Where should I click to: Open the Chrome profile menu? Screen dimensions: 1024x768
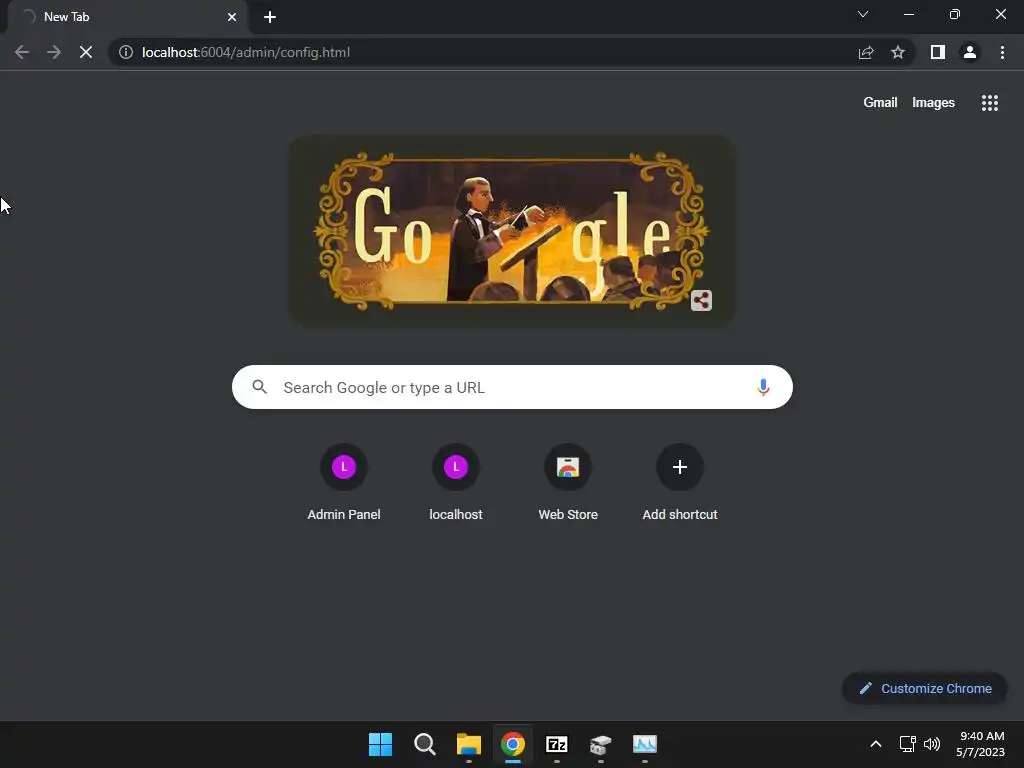970,52
